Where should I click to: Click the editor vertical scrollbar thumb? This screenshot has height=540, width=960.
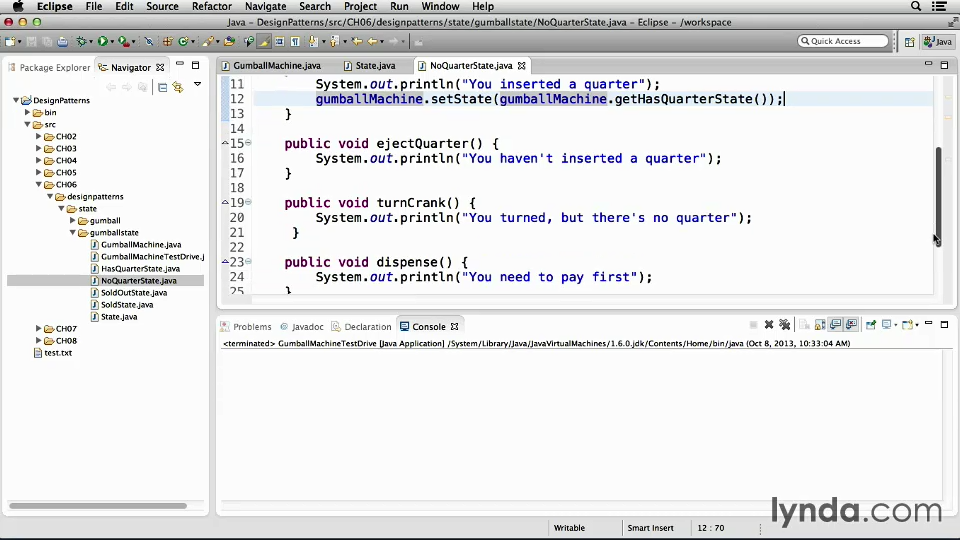pyautogui.click(x=938, y=195)
